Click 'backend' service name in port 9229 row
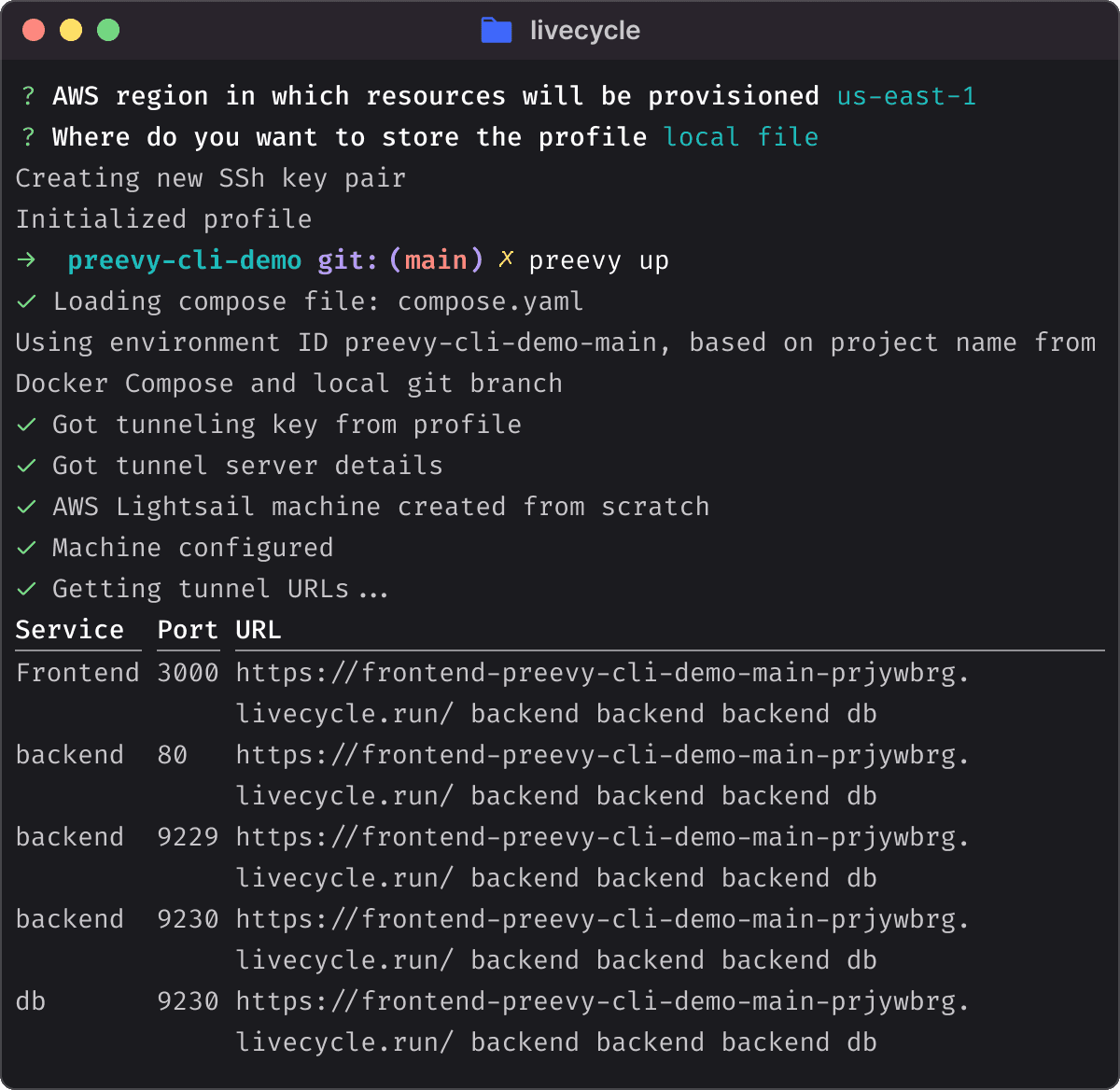Image resolution: width=1120 pixels, height=1090 pixels. [x=70, y=837]
